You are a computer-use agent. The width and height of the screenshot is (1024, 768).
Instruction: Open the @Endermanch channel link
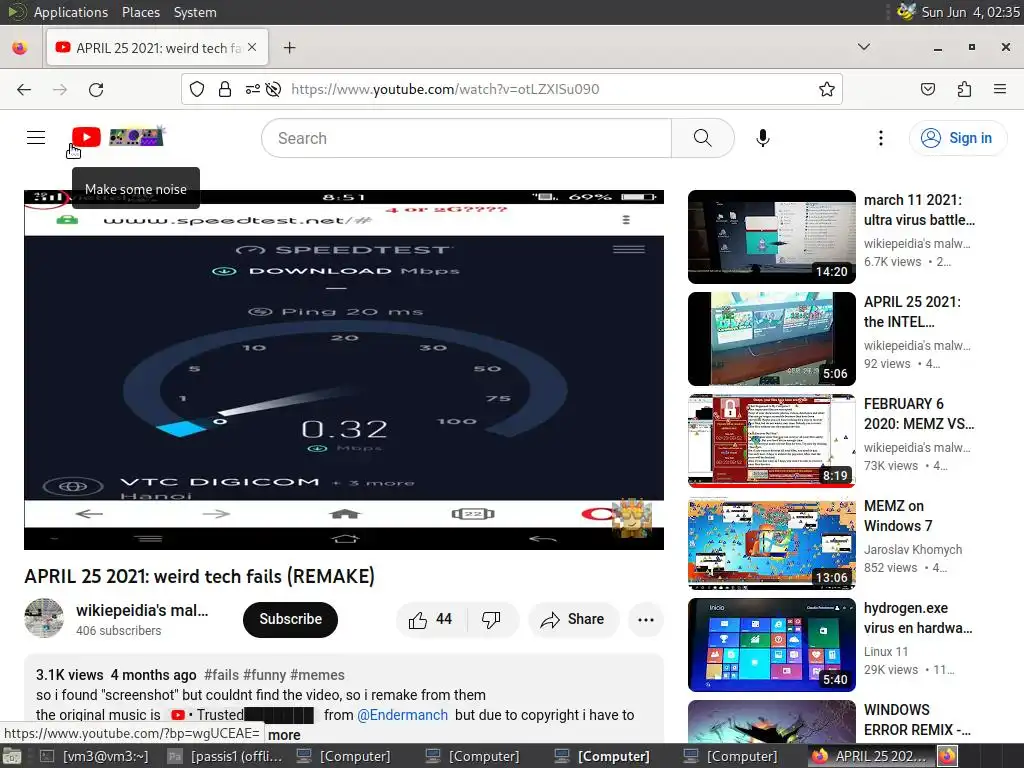pos(402,715)
